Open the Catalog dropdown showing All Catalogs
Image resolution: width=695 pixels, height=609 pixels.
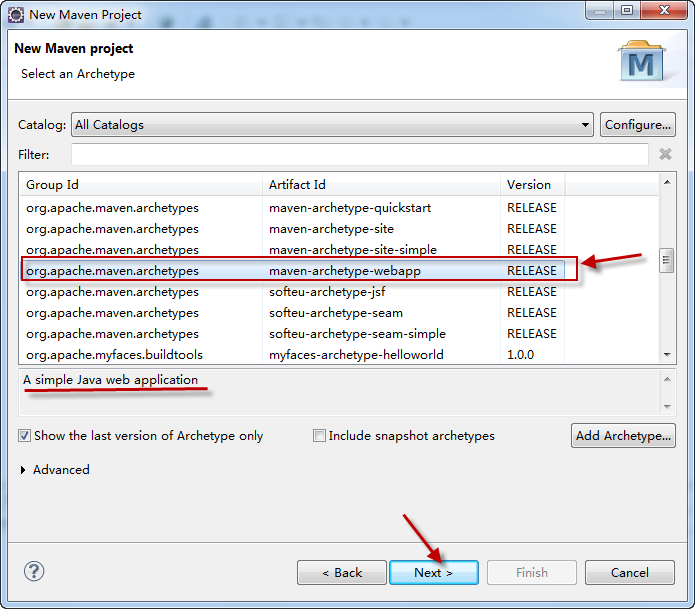(332, 125)
